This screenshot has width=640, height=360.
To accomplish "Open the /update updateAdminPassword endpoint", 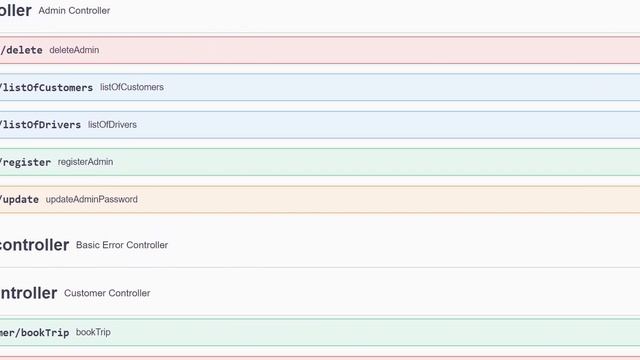I will point(320,200).
